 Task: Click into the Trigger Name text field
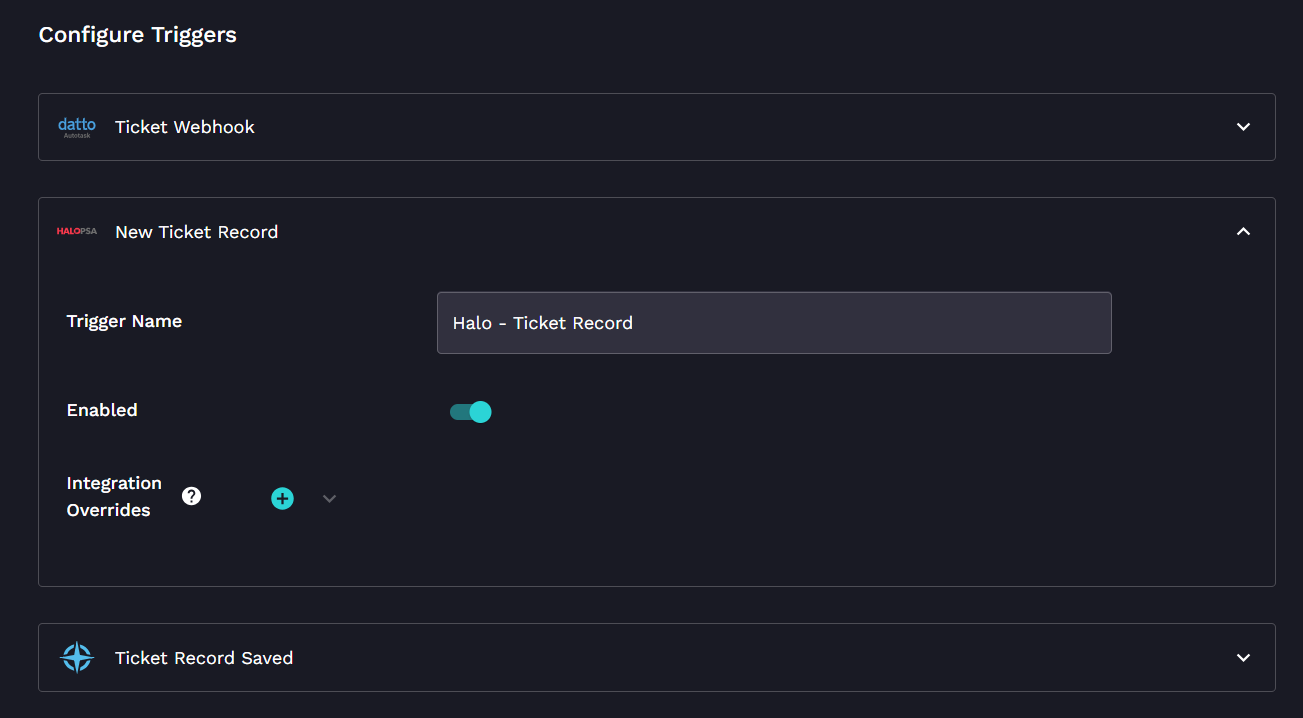click(774, 323)
